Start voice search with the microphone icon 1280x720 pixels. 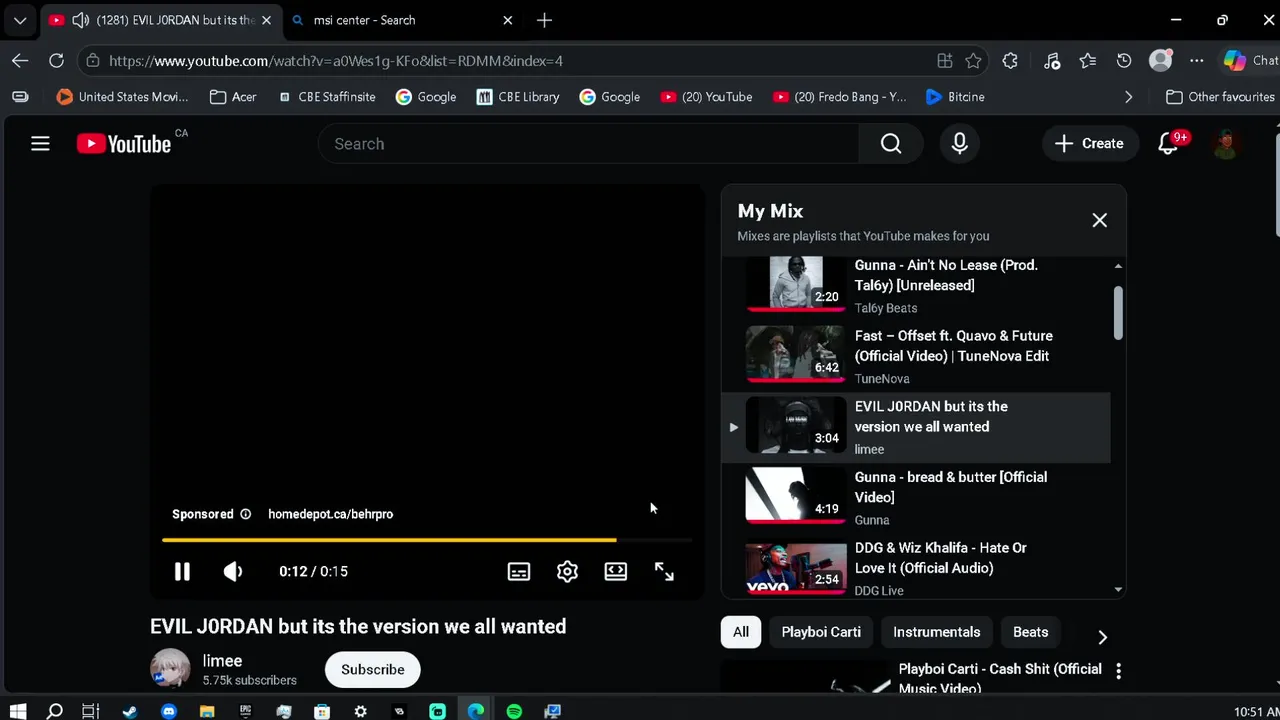tap(959, 144)
